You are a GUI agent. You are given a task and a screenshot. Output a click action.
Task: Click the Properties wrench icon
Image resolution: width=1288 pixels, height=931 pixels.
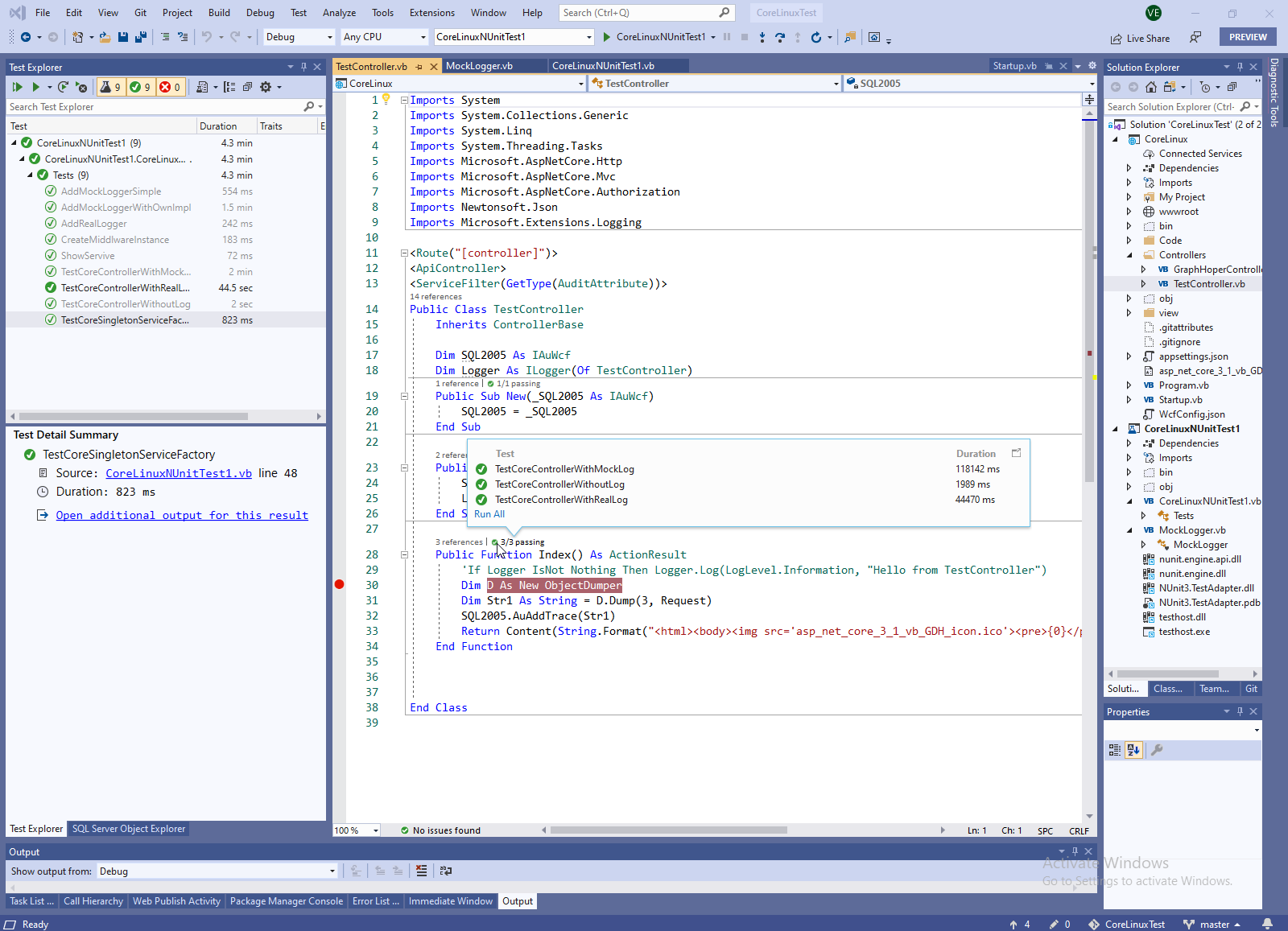click(x=1157, y=750)
